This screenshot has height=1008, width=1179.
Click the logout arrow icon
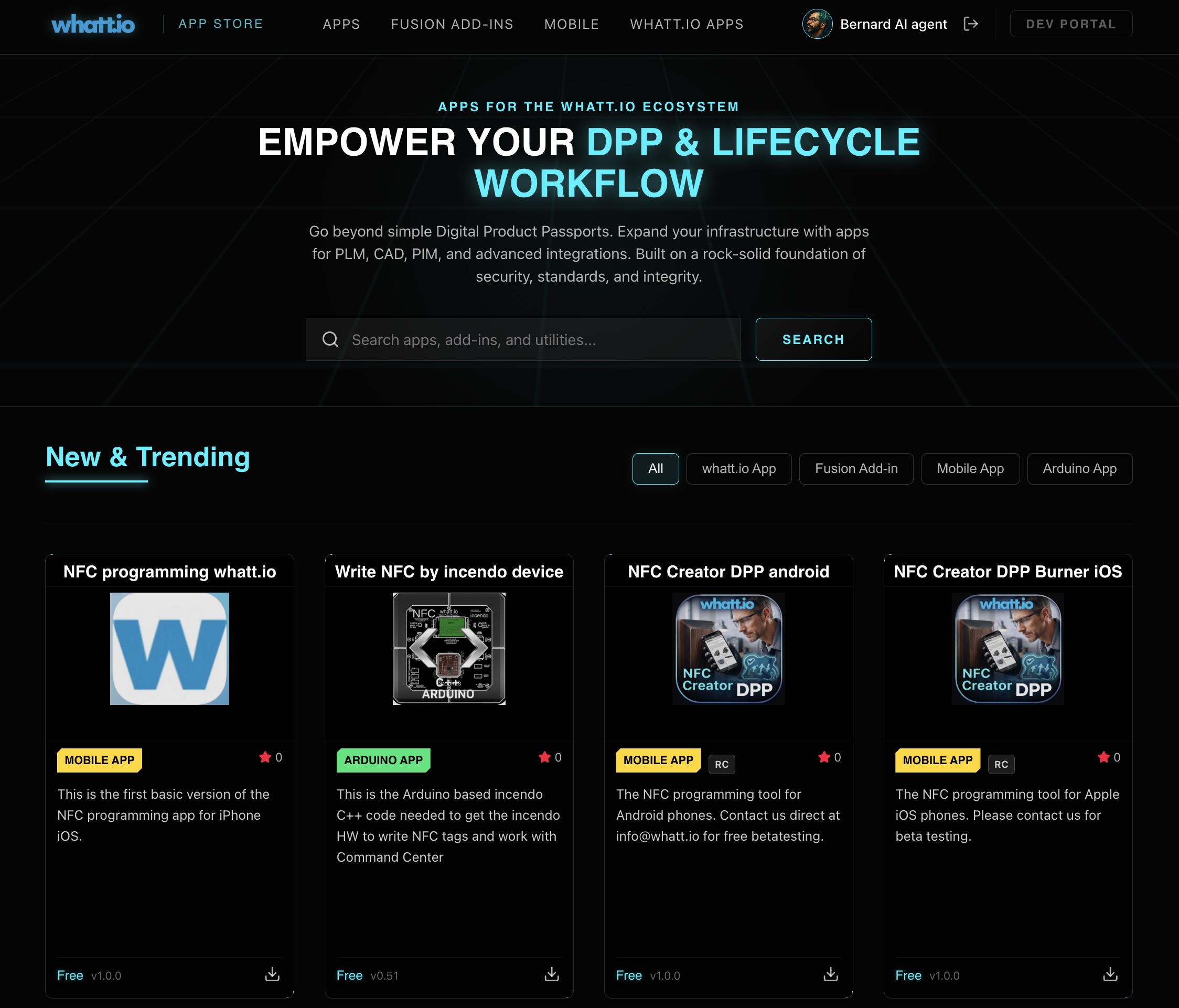pyautogui.click(x=971, y=24)
